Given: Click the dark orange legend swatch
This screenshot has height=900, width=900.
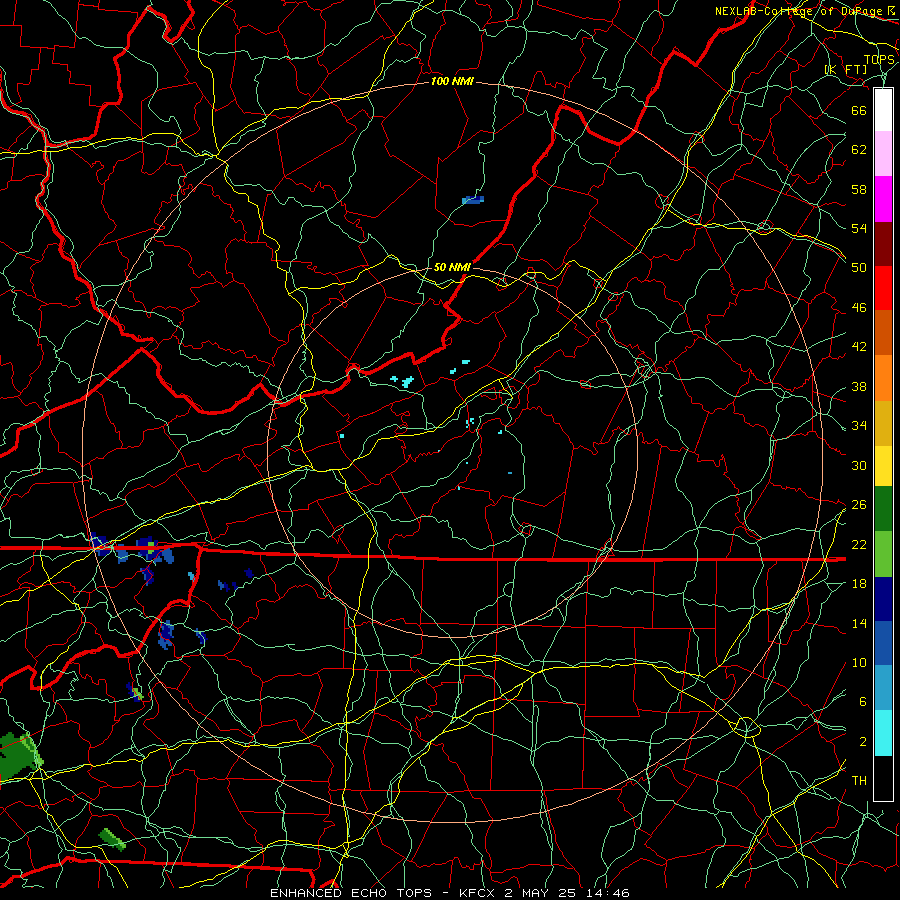Looking at the screenshot, I should coord(883,333).
